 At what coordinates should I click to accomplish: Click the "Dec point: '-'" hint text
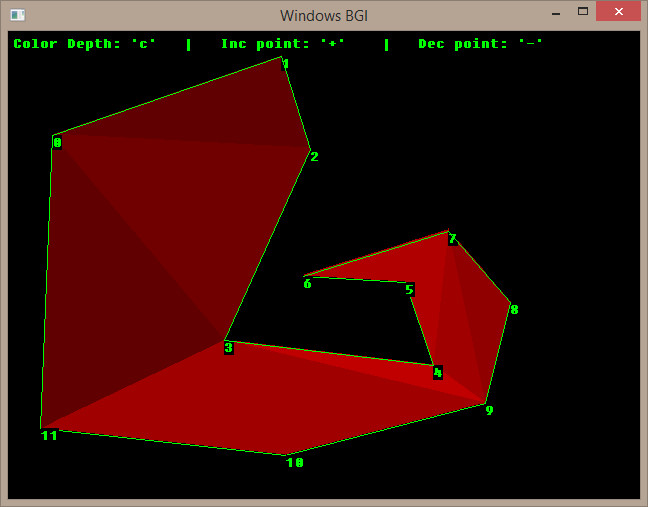[x=481, y=44]
